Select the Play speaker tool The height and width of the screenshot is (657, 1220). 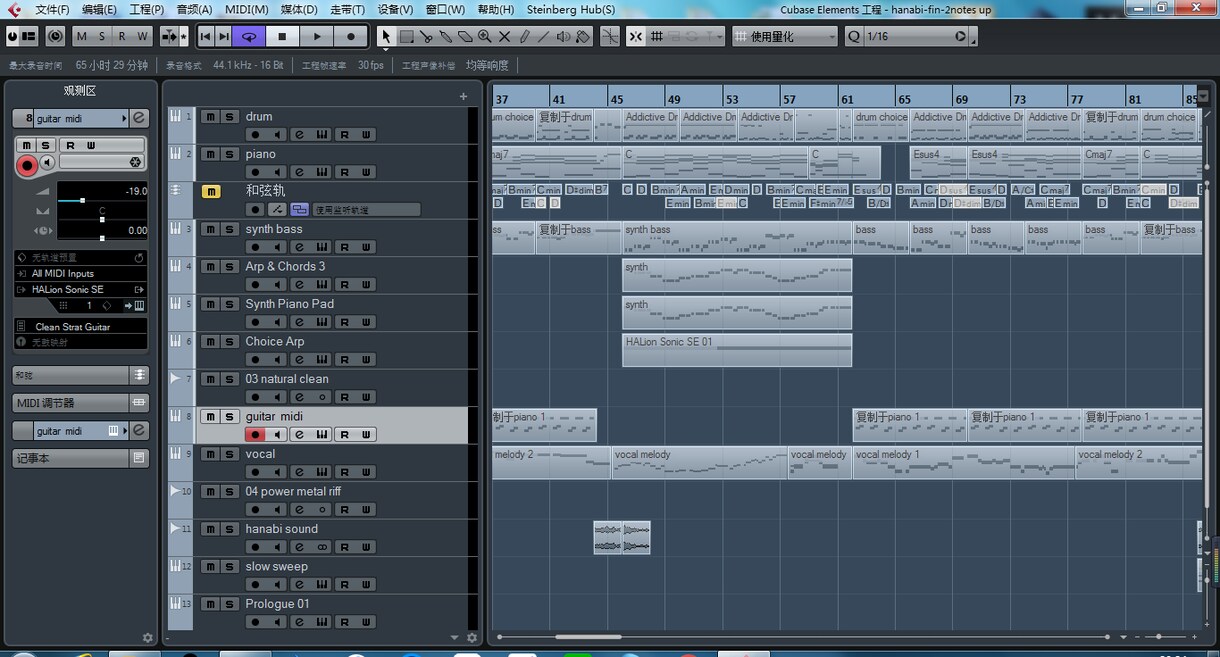[563, 36]
